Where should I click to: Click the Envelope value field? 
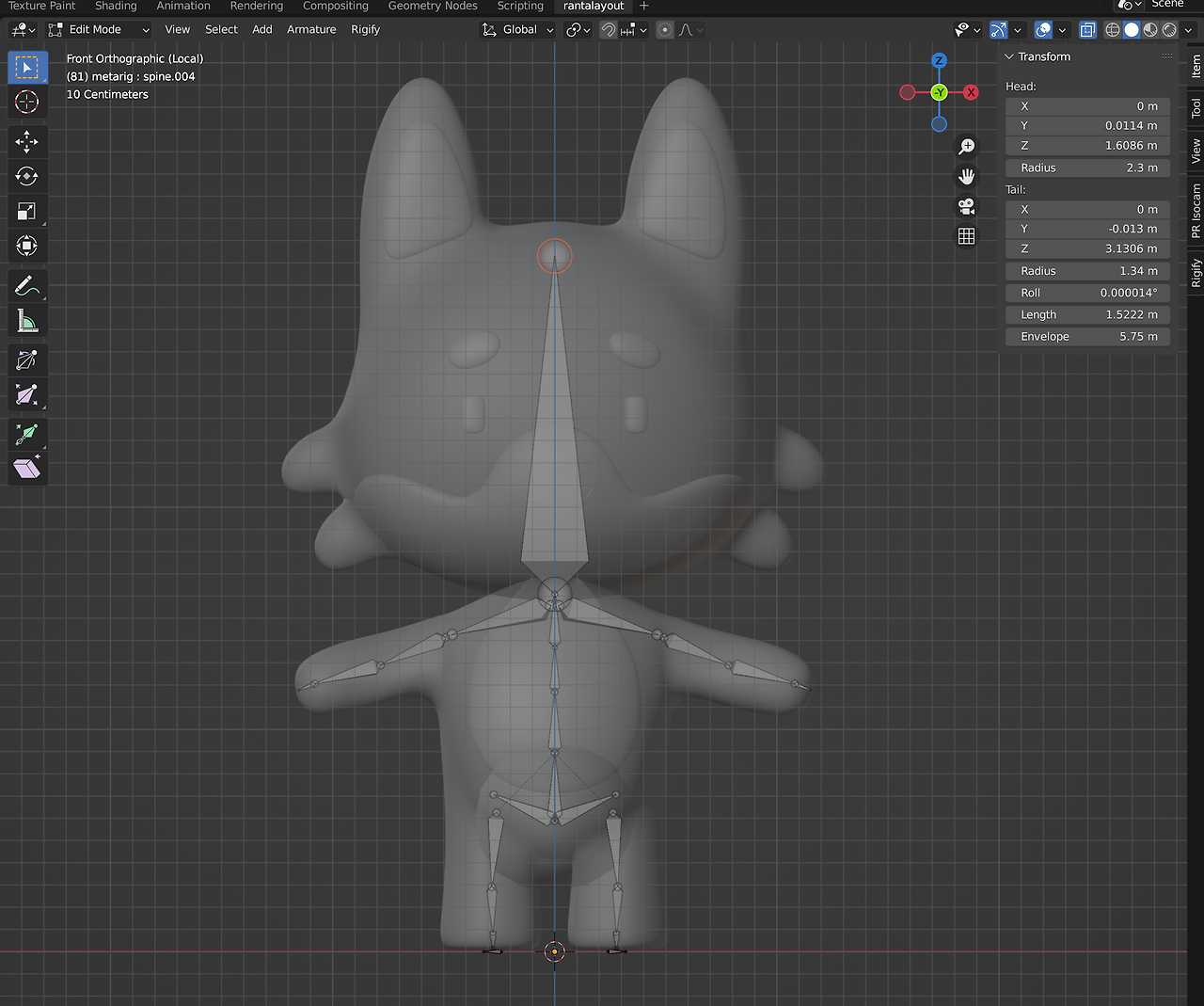(x=1087, y=337)
